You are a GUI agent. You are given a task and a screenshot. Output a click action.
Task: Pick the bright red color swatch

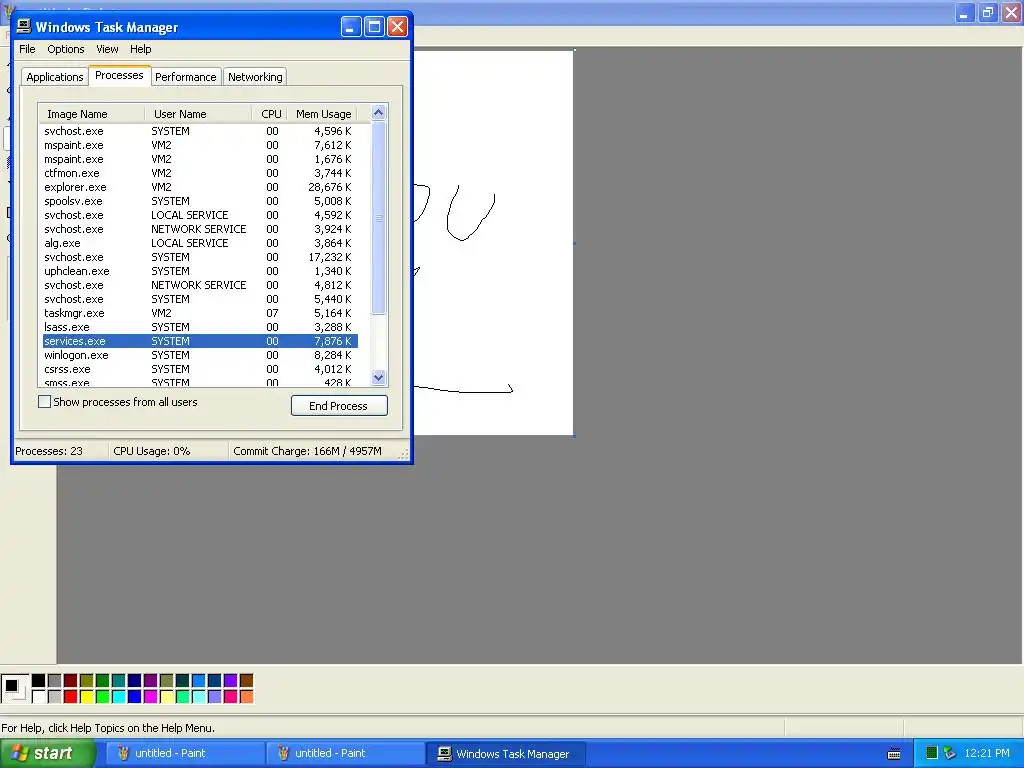(71, 697)
